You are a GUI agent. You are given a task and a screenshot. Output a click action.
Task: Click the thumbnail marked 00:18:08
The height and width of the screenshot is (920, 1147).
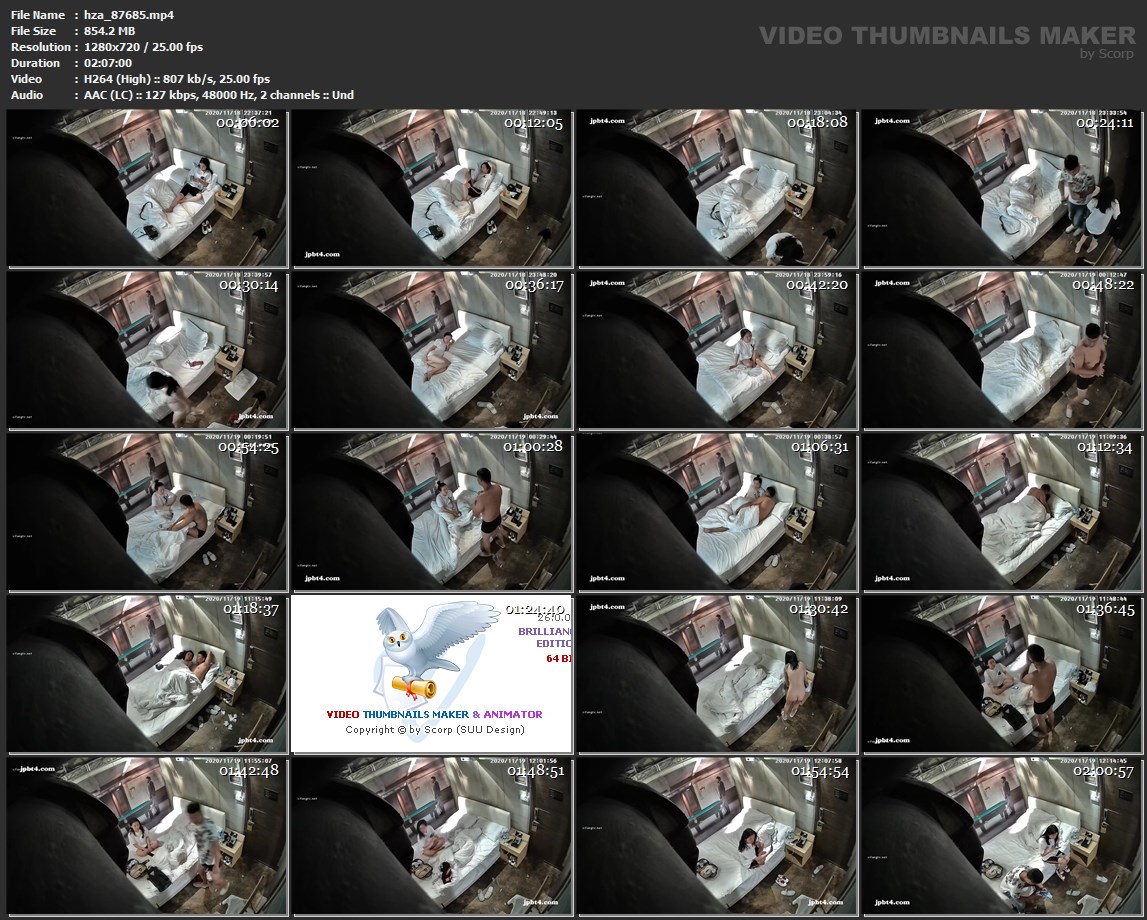pos(718,189)
